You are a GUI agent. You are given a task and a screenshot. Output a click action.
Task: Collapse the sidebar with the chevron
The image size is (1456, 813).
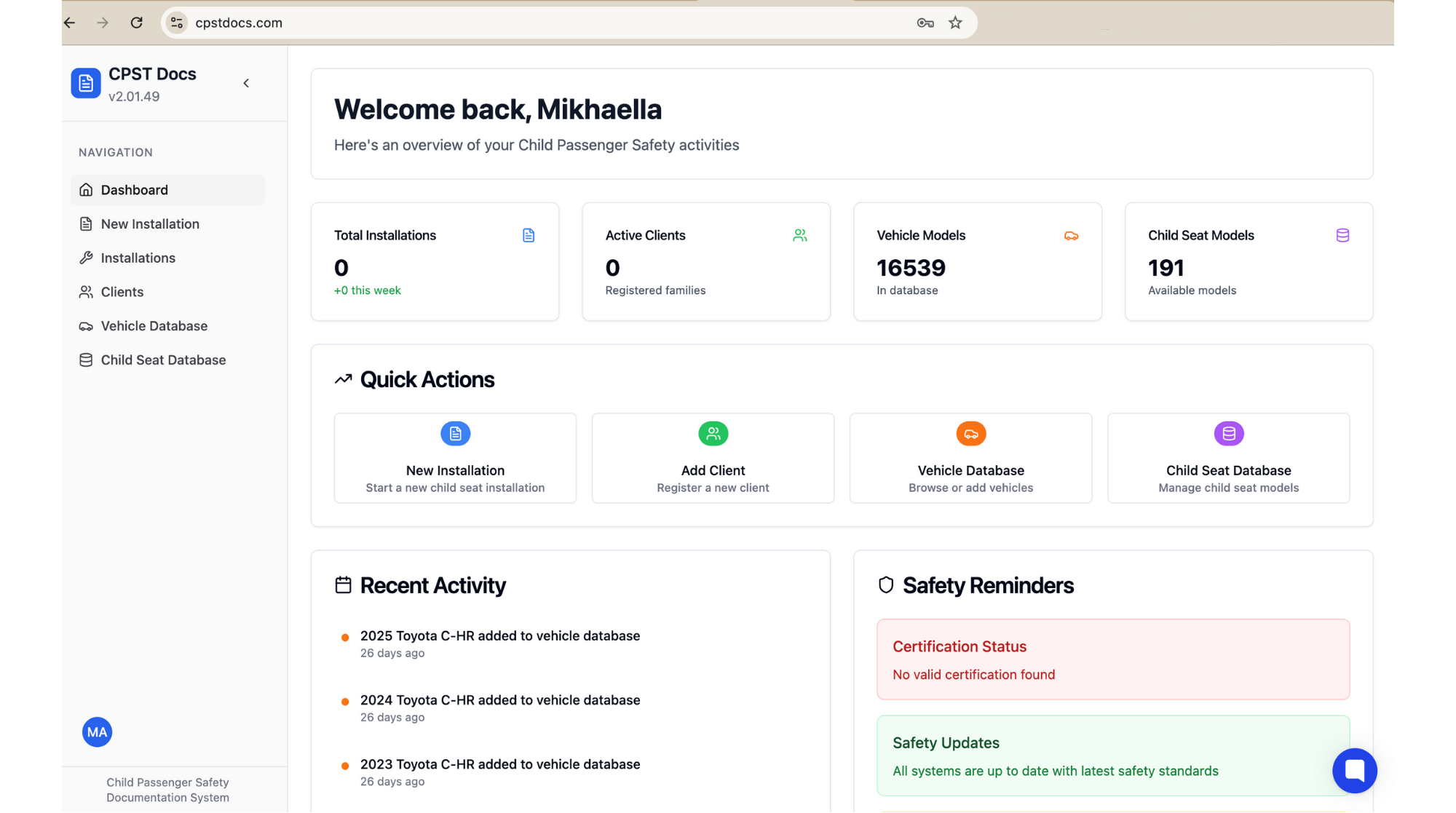click(246, 83)
